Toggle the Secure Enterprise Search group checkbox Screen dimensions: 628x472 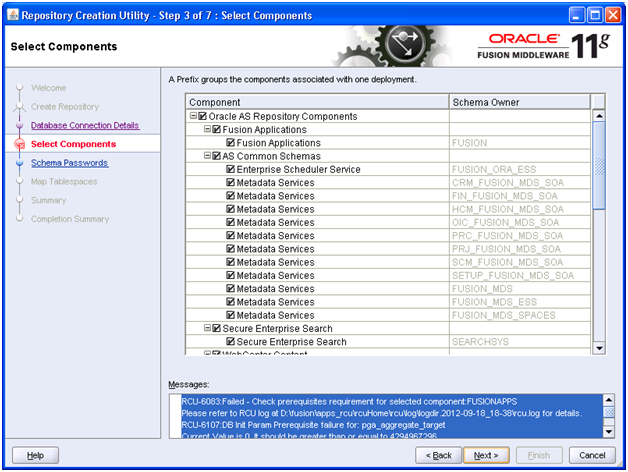(x=217, y=328)
